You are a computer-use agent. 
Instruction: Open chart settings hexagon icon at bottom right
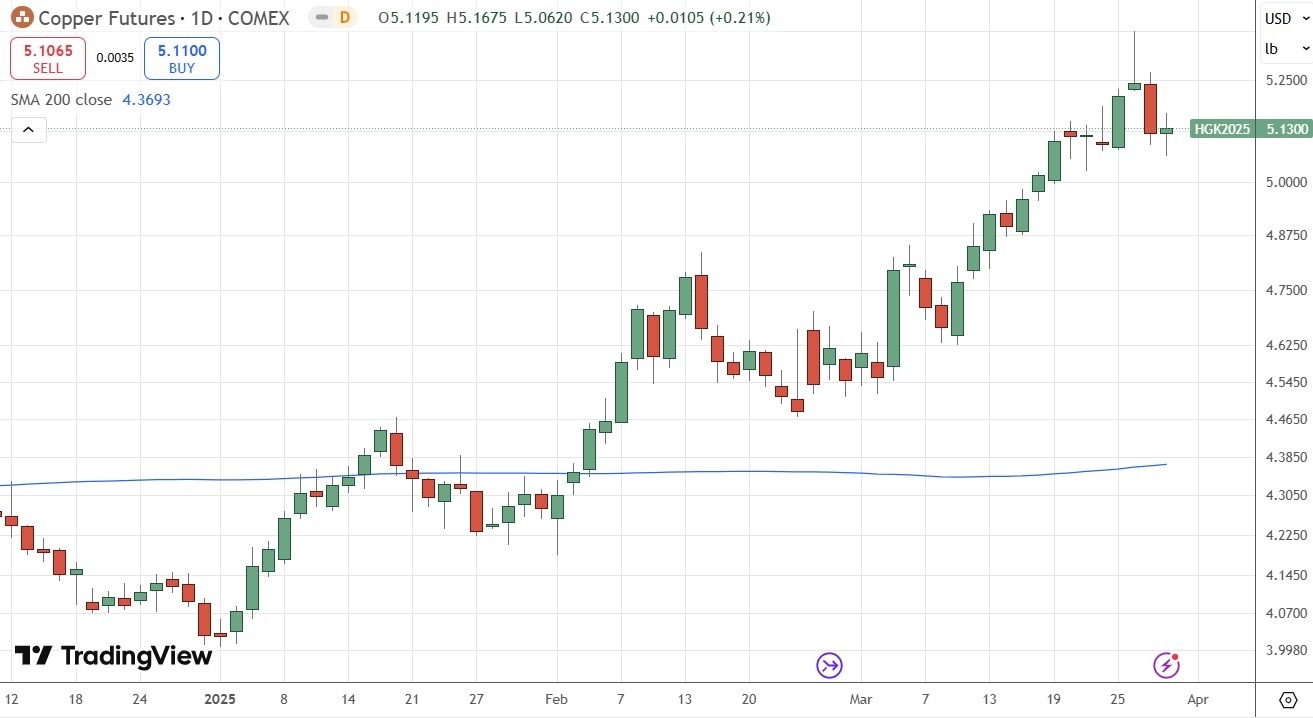coord(1288,697)
